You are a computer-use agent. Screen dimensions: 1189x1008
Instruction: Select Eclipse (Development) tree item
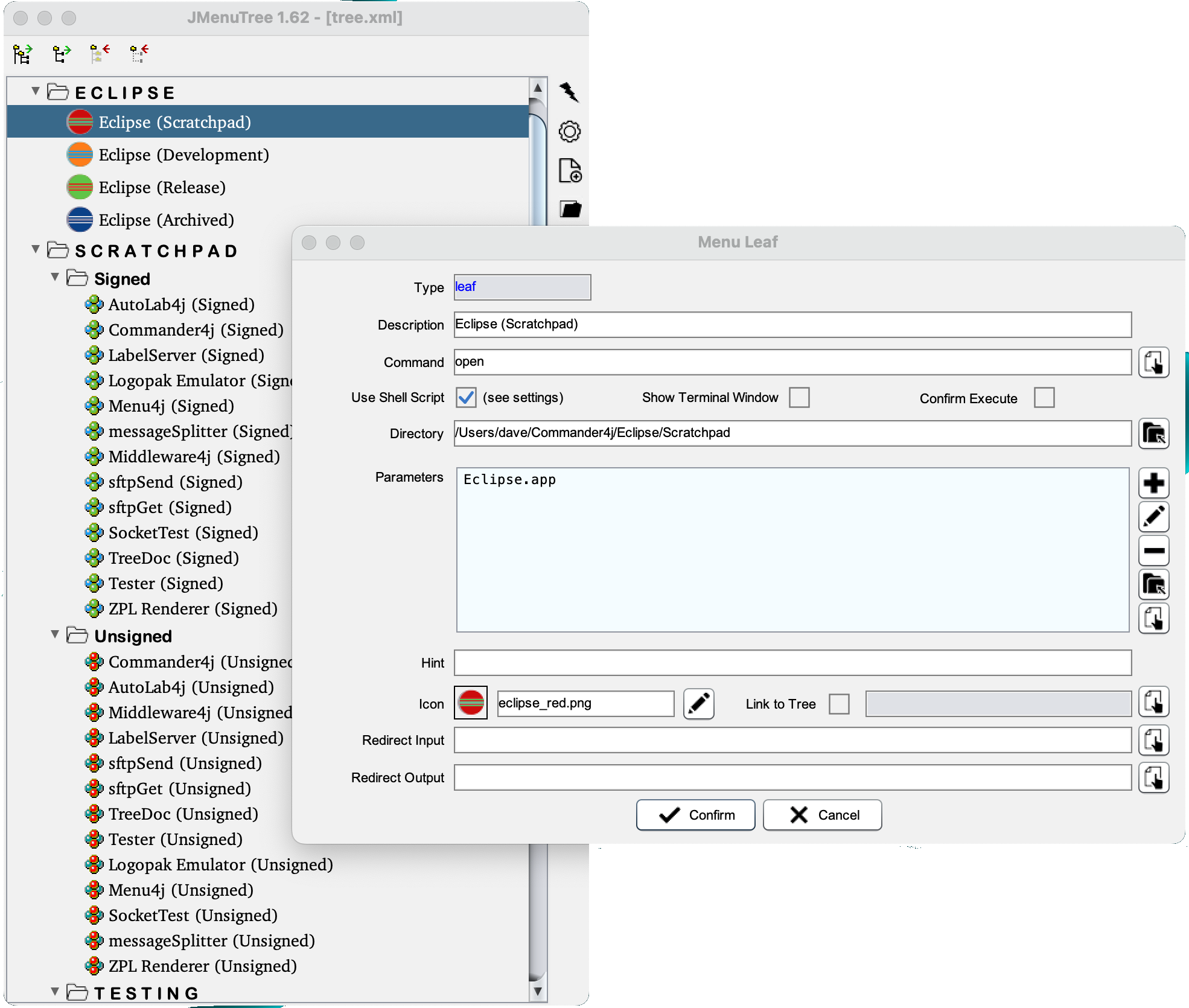(x=183, y=155)
